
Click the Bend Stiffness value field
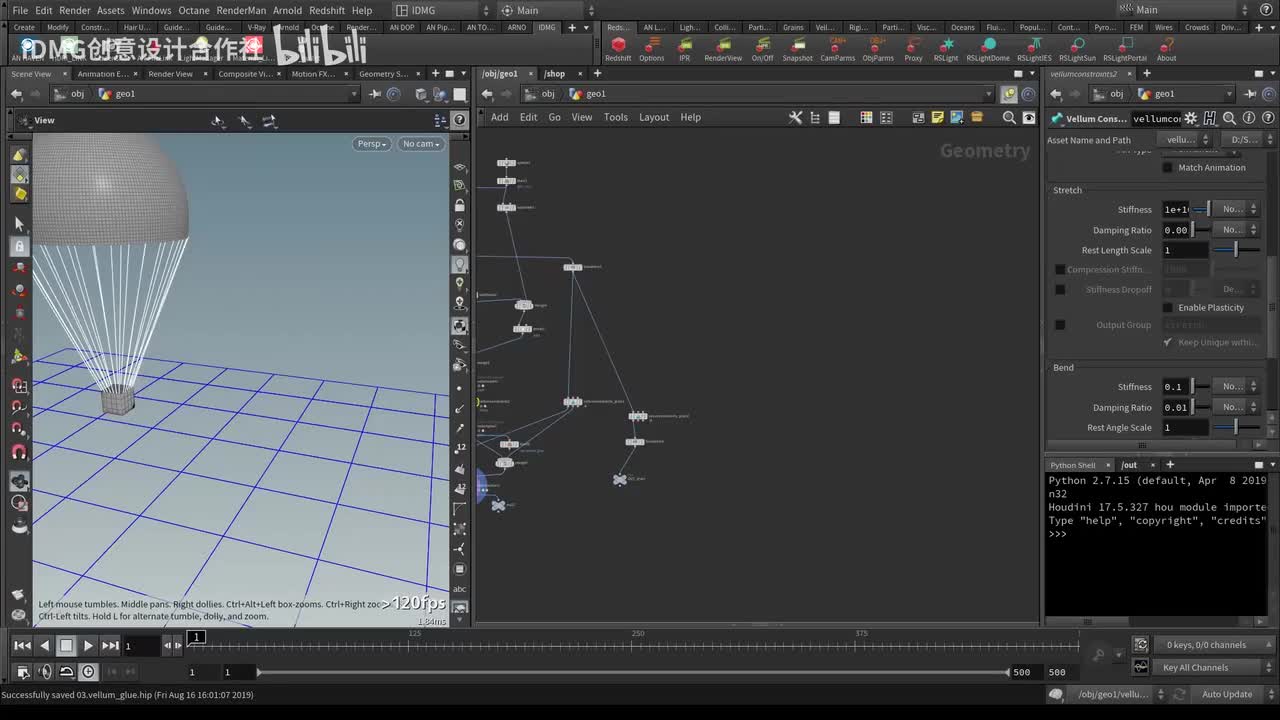(x=1174, y=387)
